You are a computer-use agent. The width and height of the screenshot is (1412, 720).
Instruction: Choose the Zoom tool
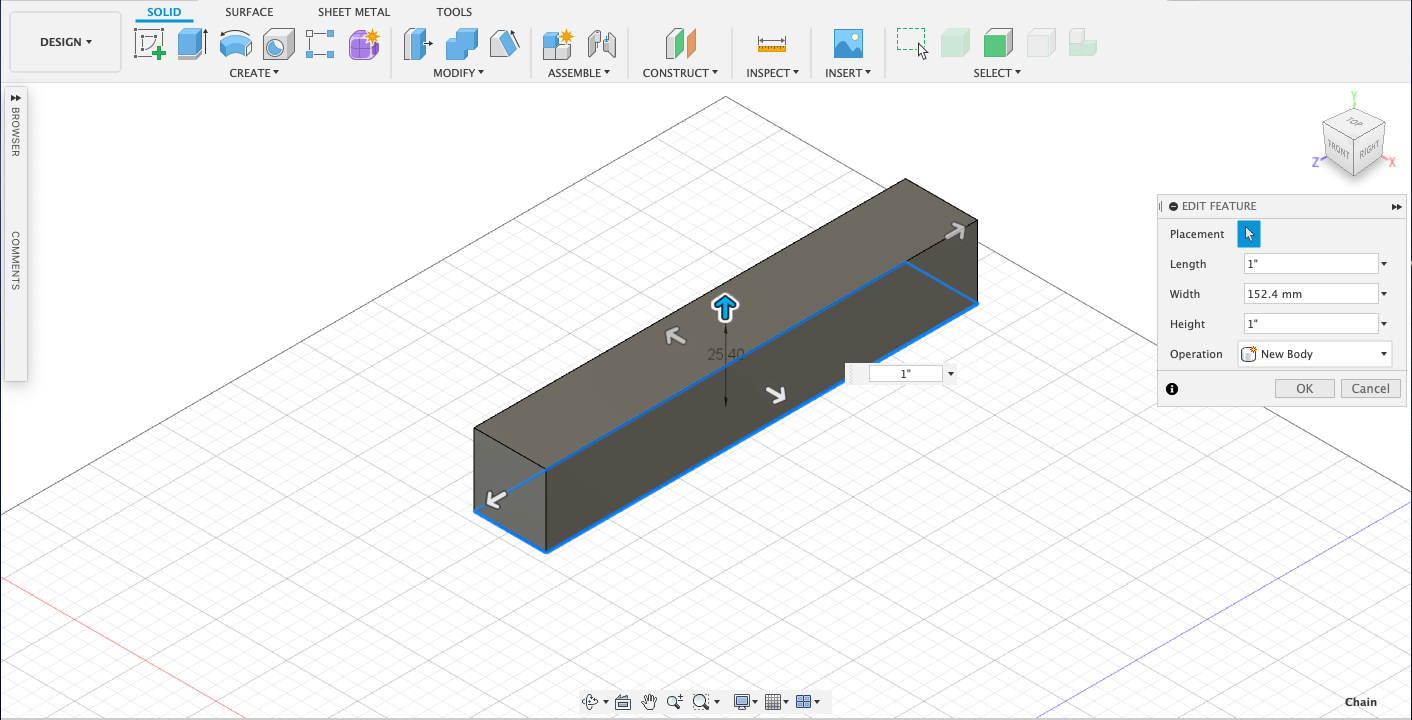(x=675, y=702)
